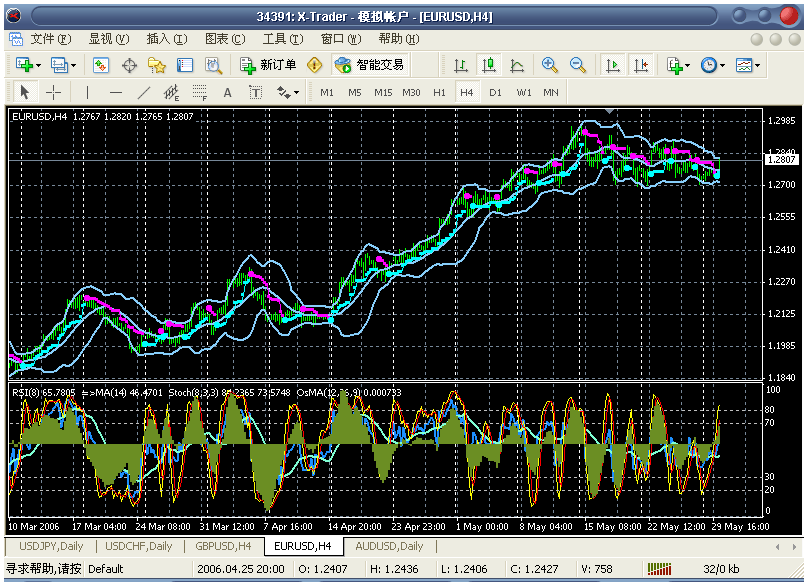Viewport: 808px width, 582px height.
Task: Click the Zoom In magnifier icon
Action: coord(549,65)
